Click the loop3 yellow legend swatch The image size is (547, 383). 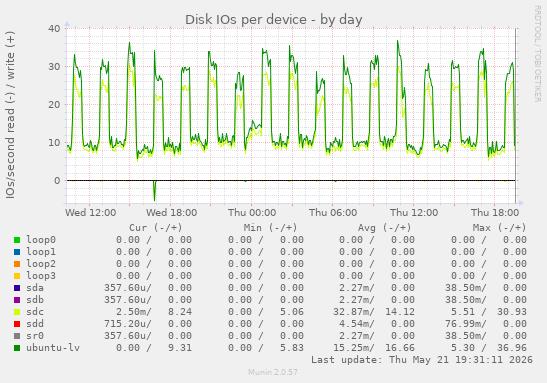pyautogui.click(x=17, y=276)
